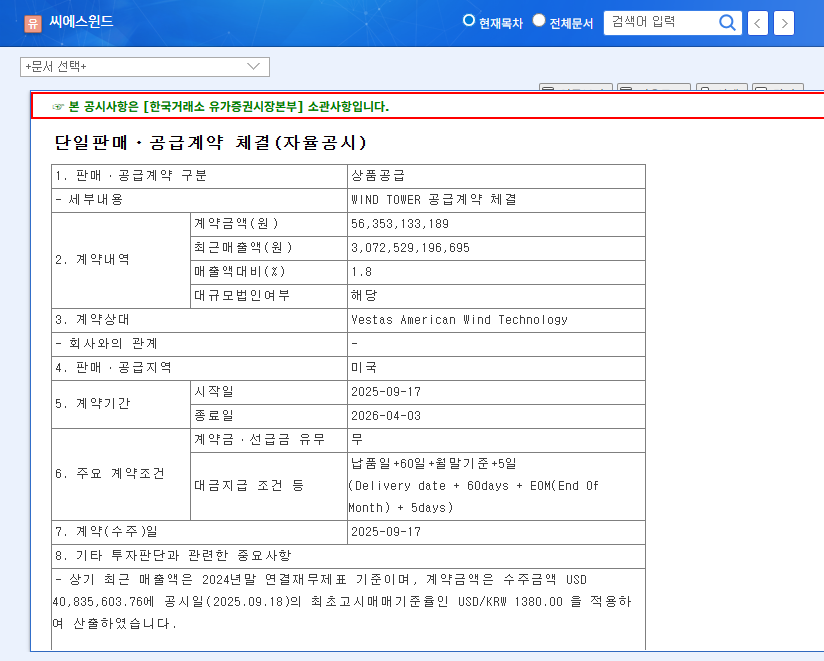Click the '4. 판매ㆍ공급지역' label
The height and width of the screenshot is (661, 824).
point(200,368)
